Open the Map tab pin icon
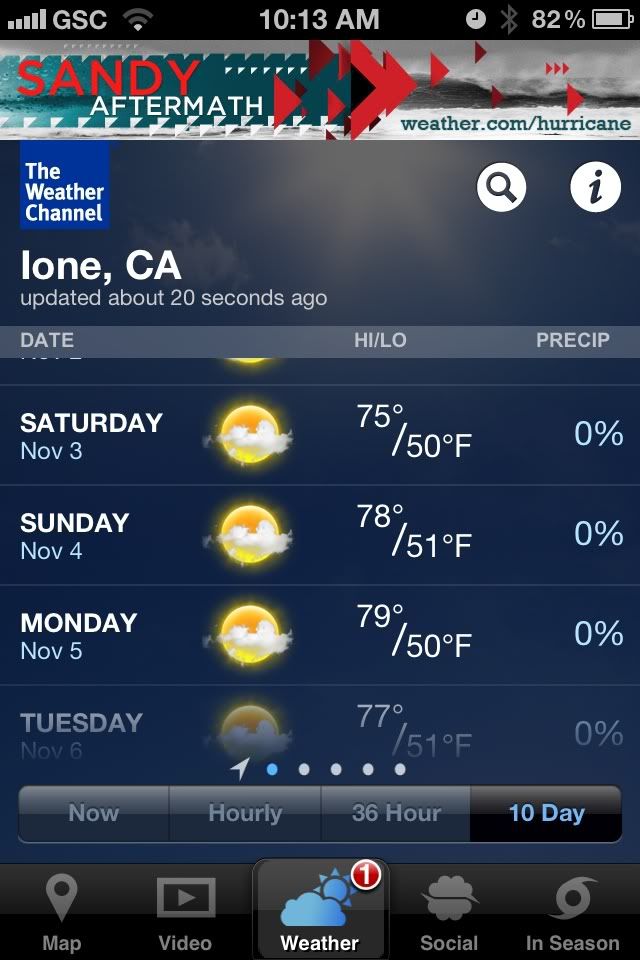 coord(62,897)
